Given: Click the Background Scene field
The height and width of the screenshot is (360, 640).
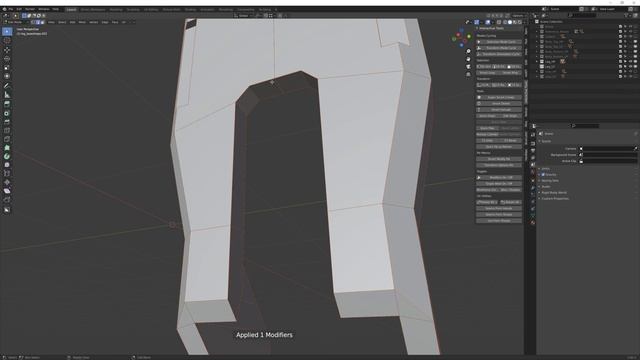Looking at the screenshot, I should point(608,155).
